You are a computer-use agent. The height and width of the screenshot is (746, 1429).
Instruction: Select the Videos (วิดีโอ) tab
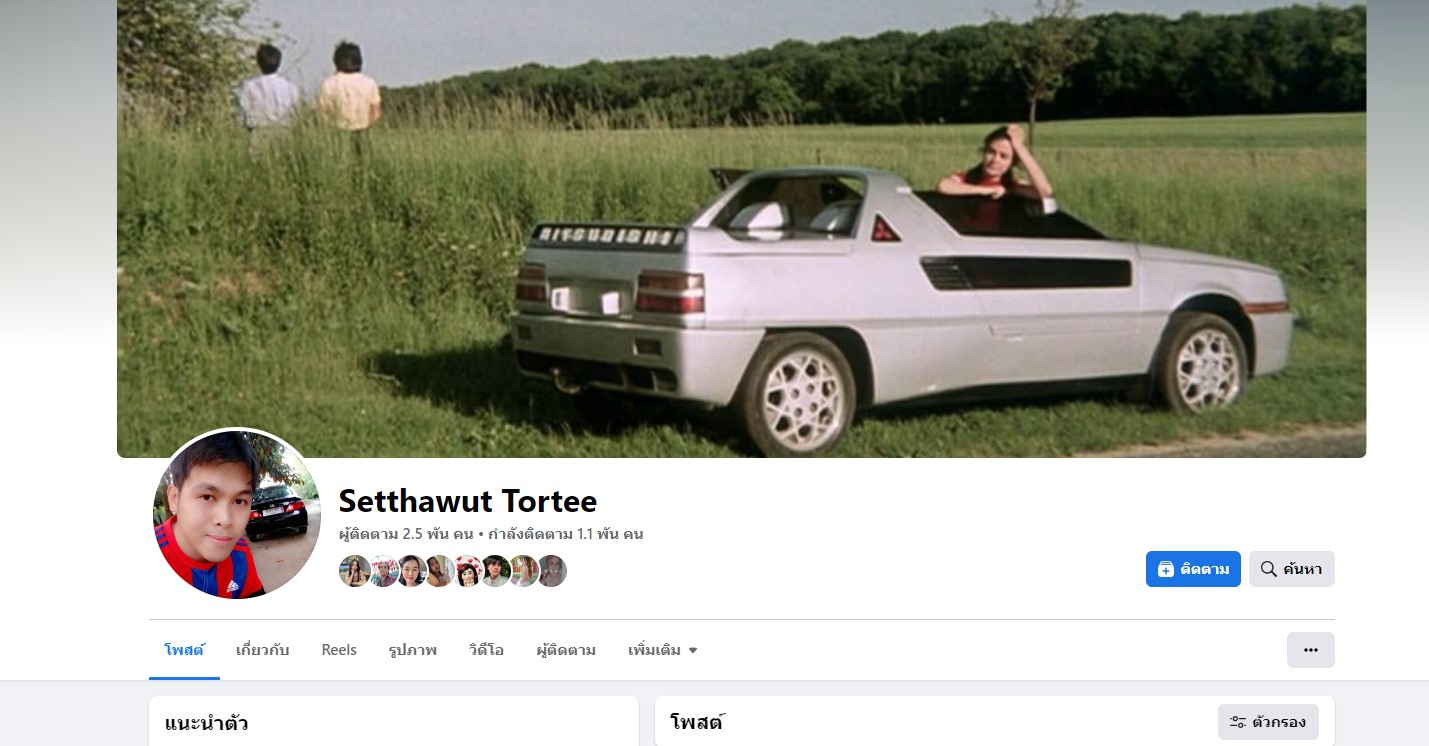(x=486, y=650)
